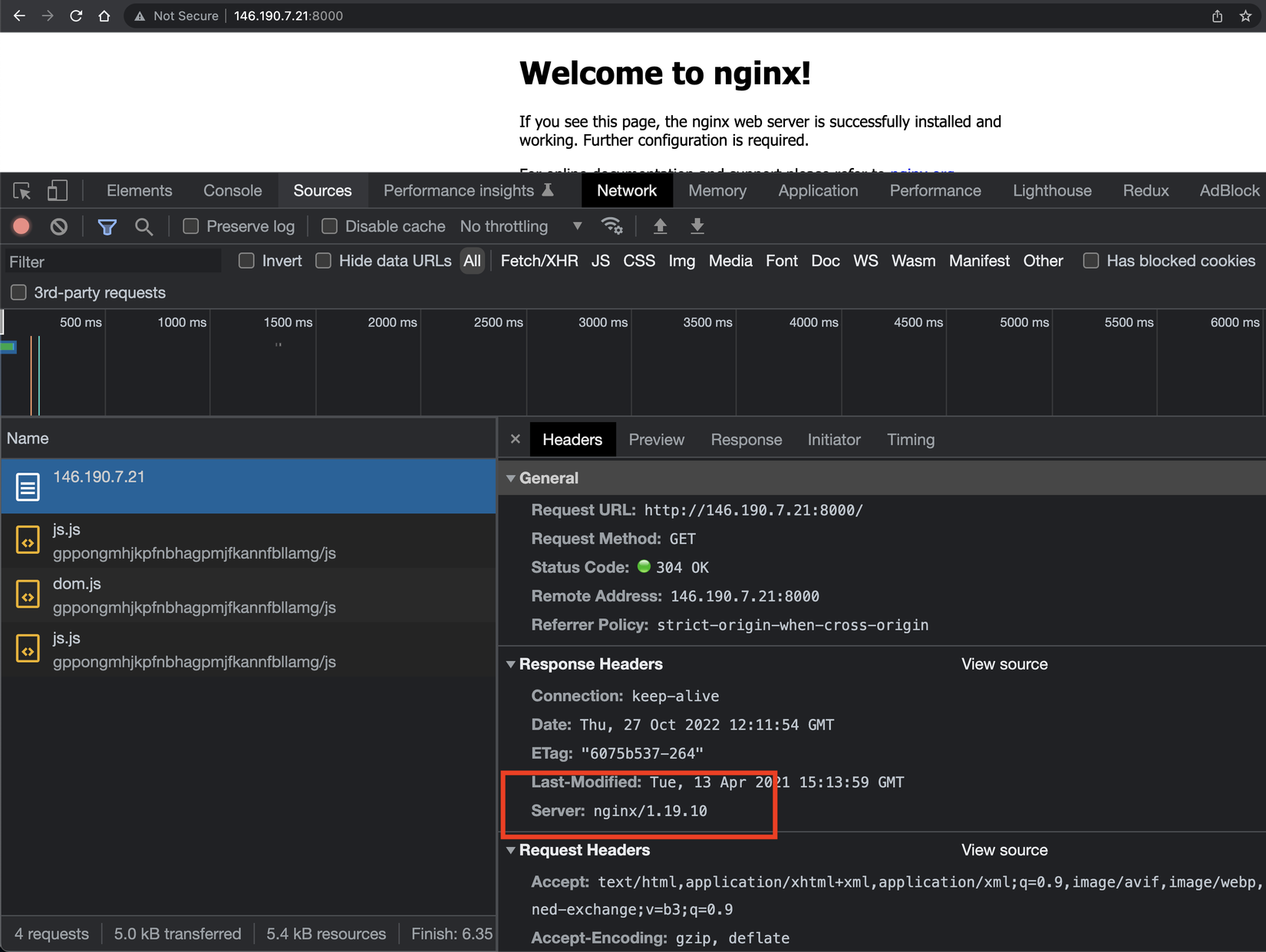Filter requests by Font type
The height and width of the screenshot is (952, 1266).
click(782, 261)
